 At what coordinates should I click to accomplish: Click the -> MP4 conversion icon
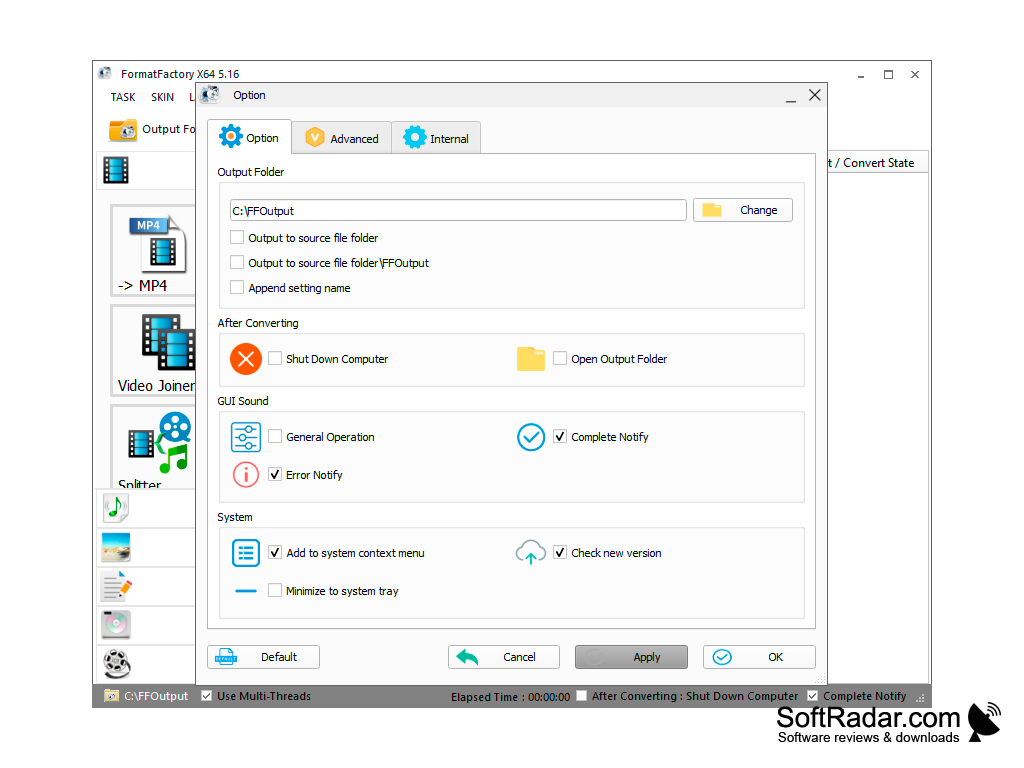pyautogui.click(x=154, y=250)
